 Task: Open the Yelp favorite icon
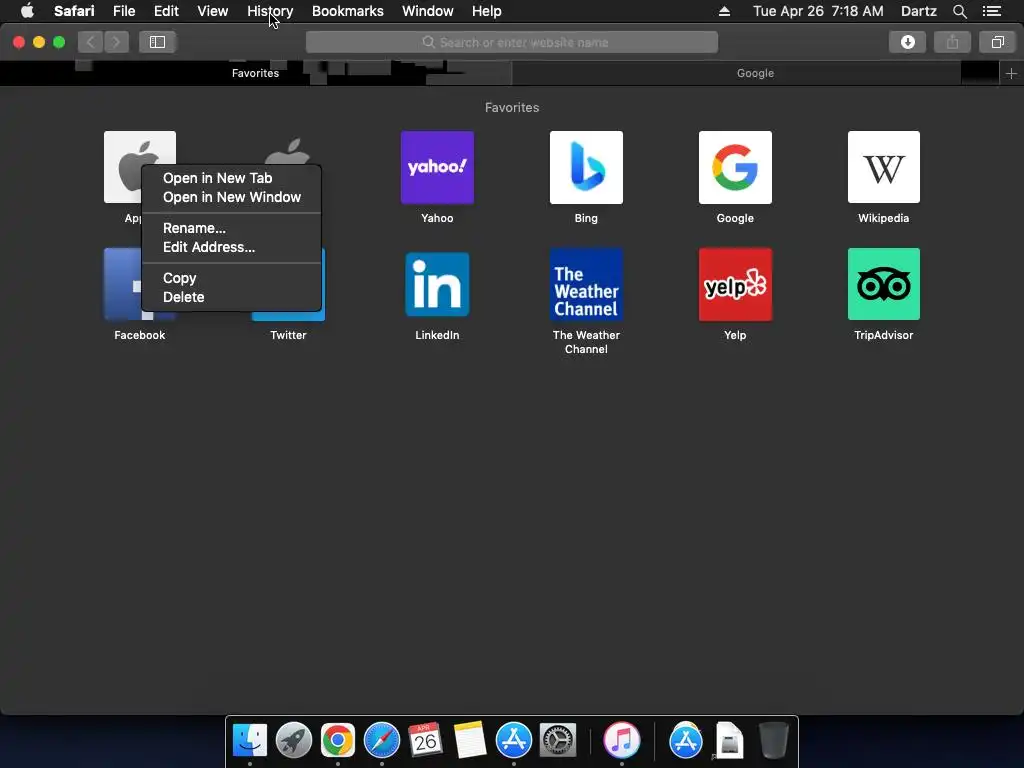735,284
